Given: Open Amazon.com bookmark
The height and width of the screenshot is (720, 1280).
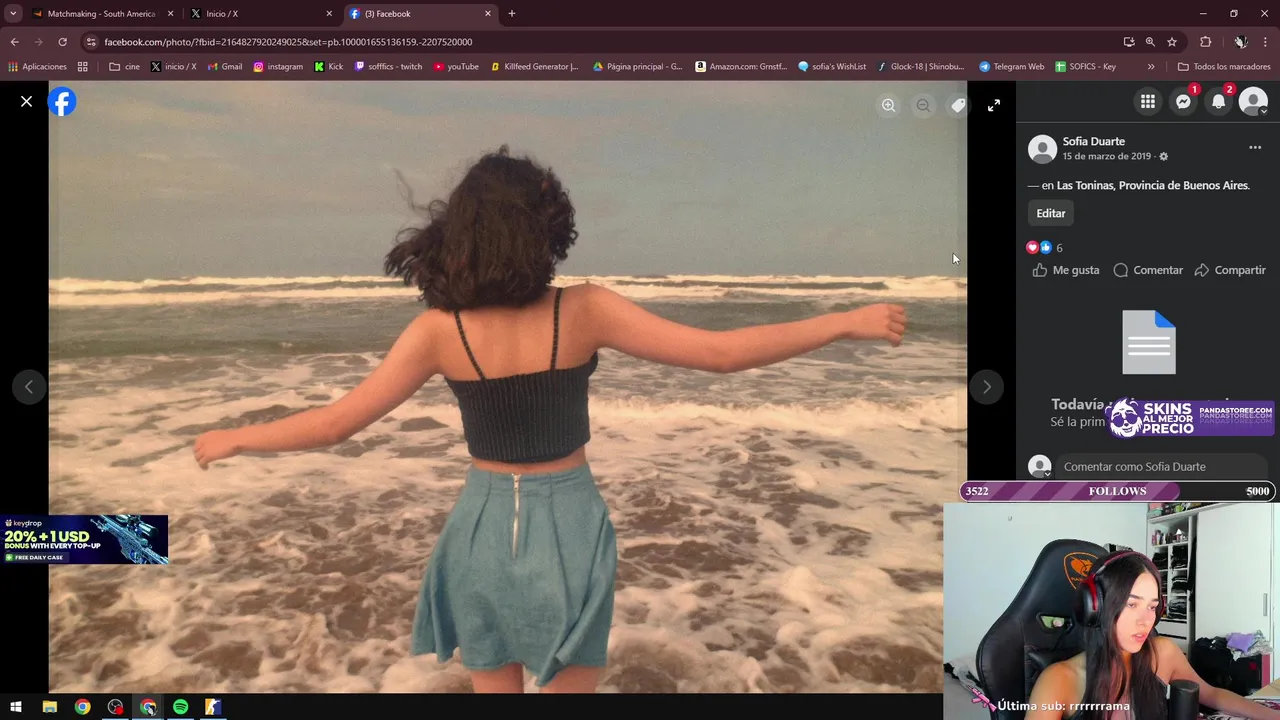Looking at the screenshot, I should coord(739,67).
